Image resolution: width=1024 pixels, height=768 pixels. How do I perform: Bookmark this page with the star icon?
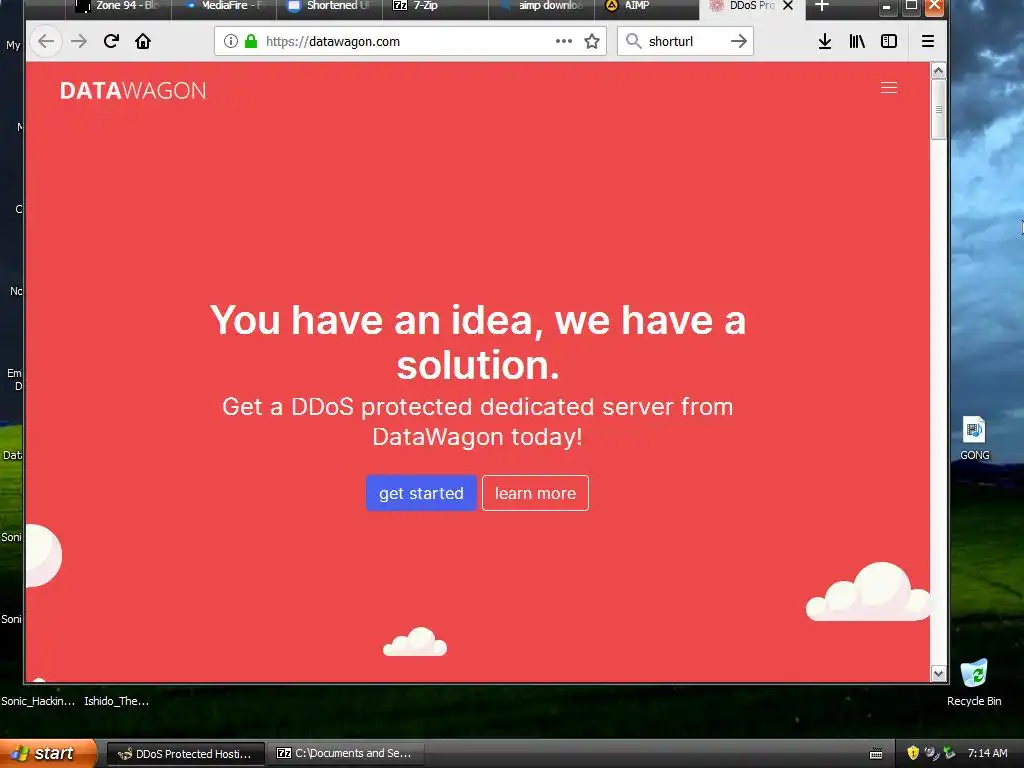pos(592,42)
